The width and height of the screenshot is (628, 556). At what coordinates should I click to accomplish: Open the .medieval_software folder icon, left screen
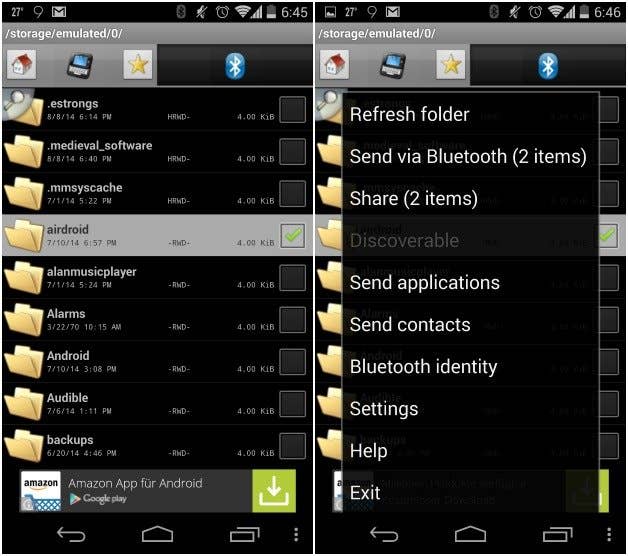24,151
